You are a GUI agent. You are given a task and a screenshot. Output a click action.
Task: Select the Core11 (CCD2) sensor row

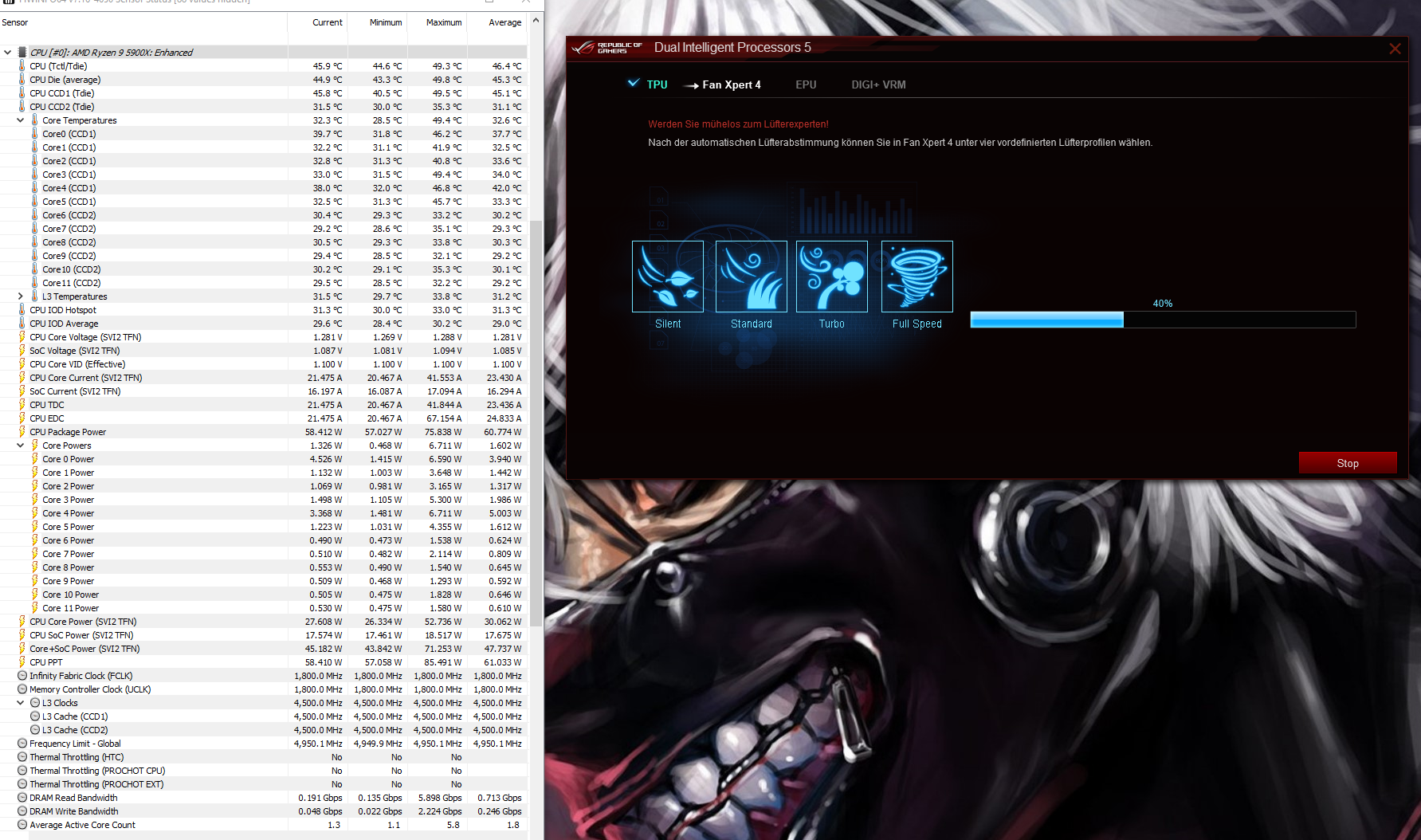pos(263,283)
